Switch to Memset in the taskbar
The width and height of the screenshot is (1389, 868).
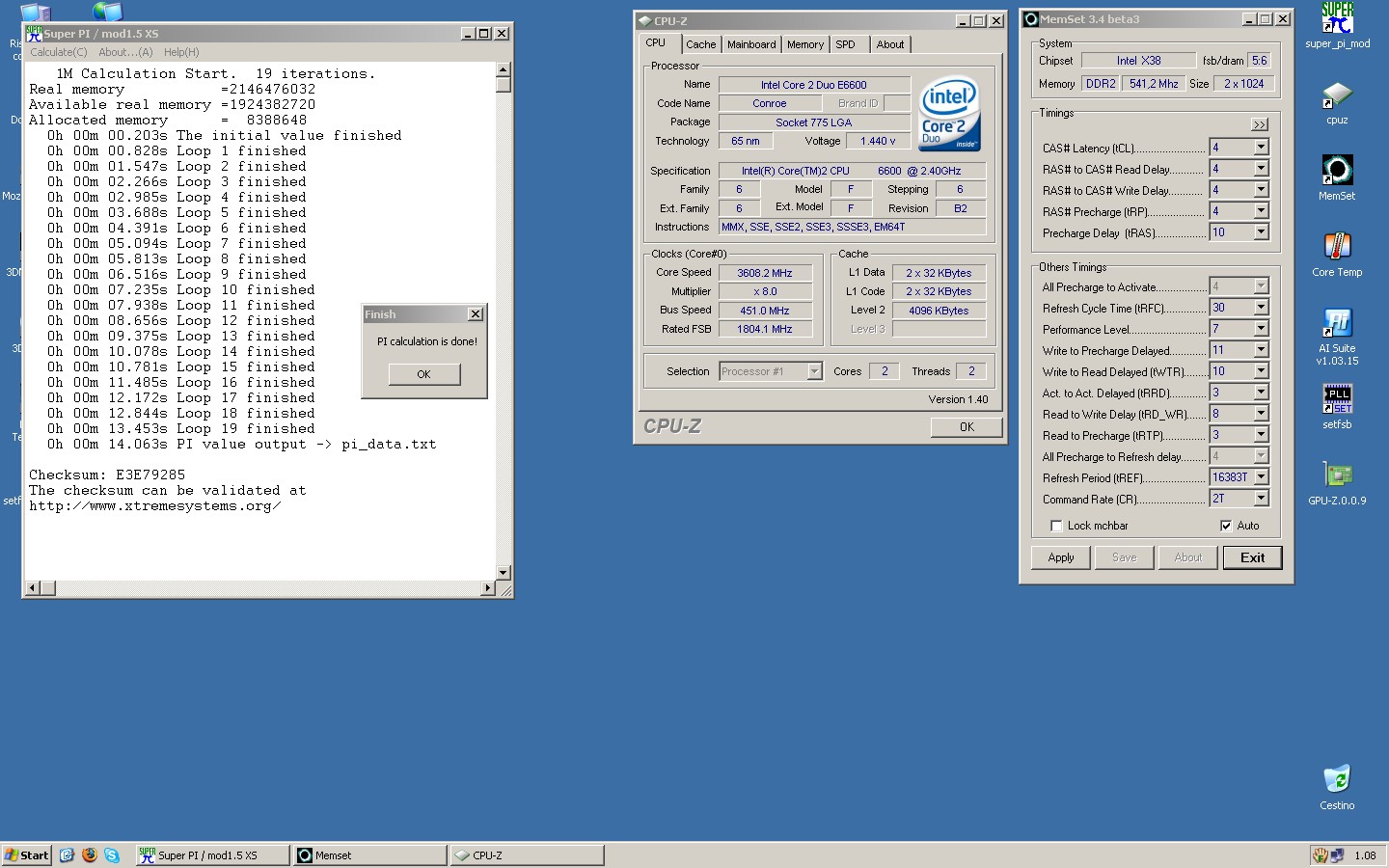(x=370, y=854)
